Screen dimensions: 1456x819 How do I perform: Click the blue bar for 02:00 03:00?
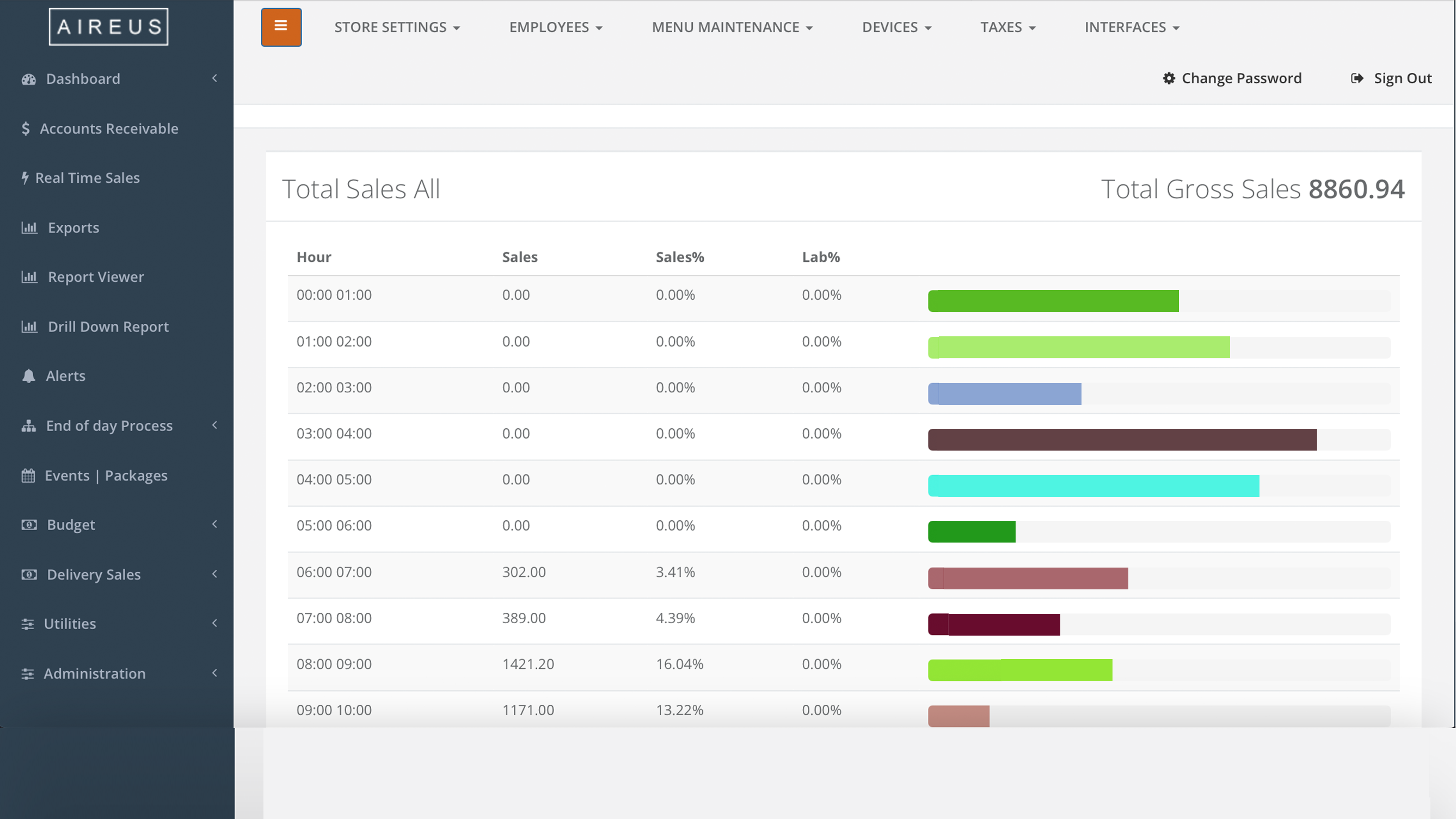tap(1005, 394)
